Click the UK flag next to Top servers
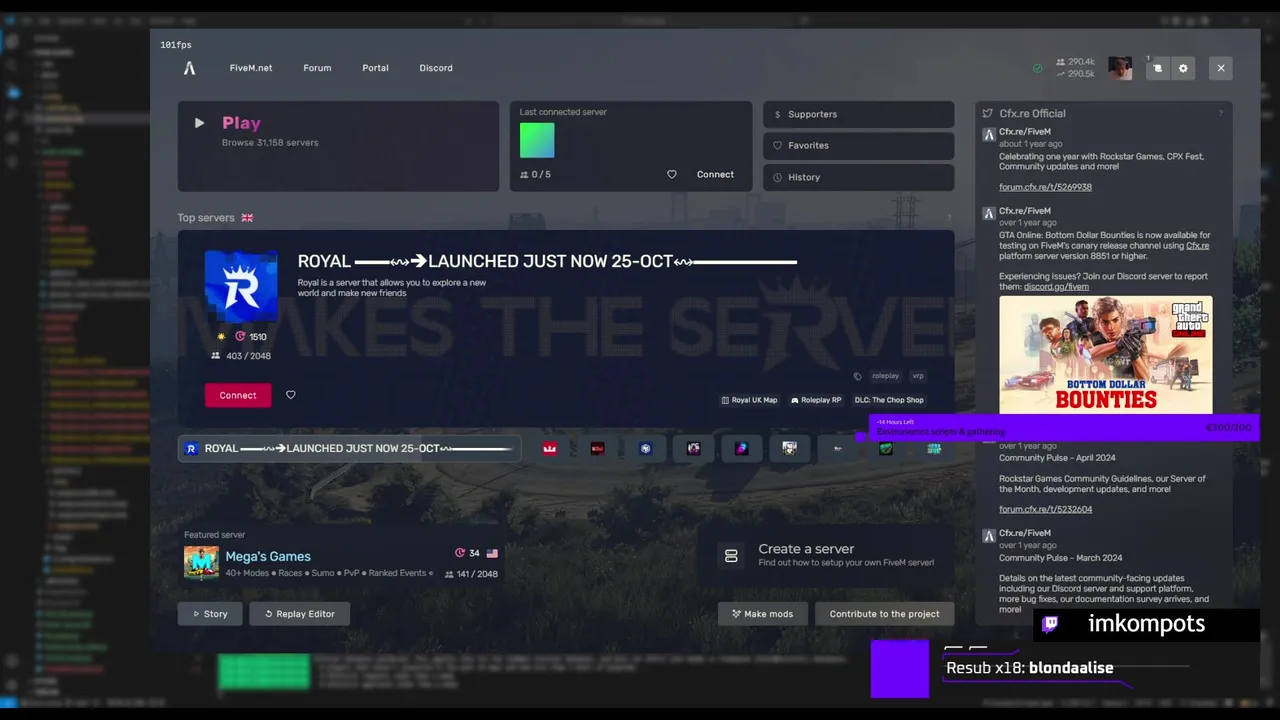The image size is (1280, 720). click(247, 217)
